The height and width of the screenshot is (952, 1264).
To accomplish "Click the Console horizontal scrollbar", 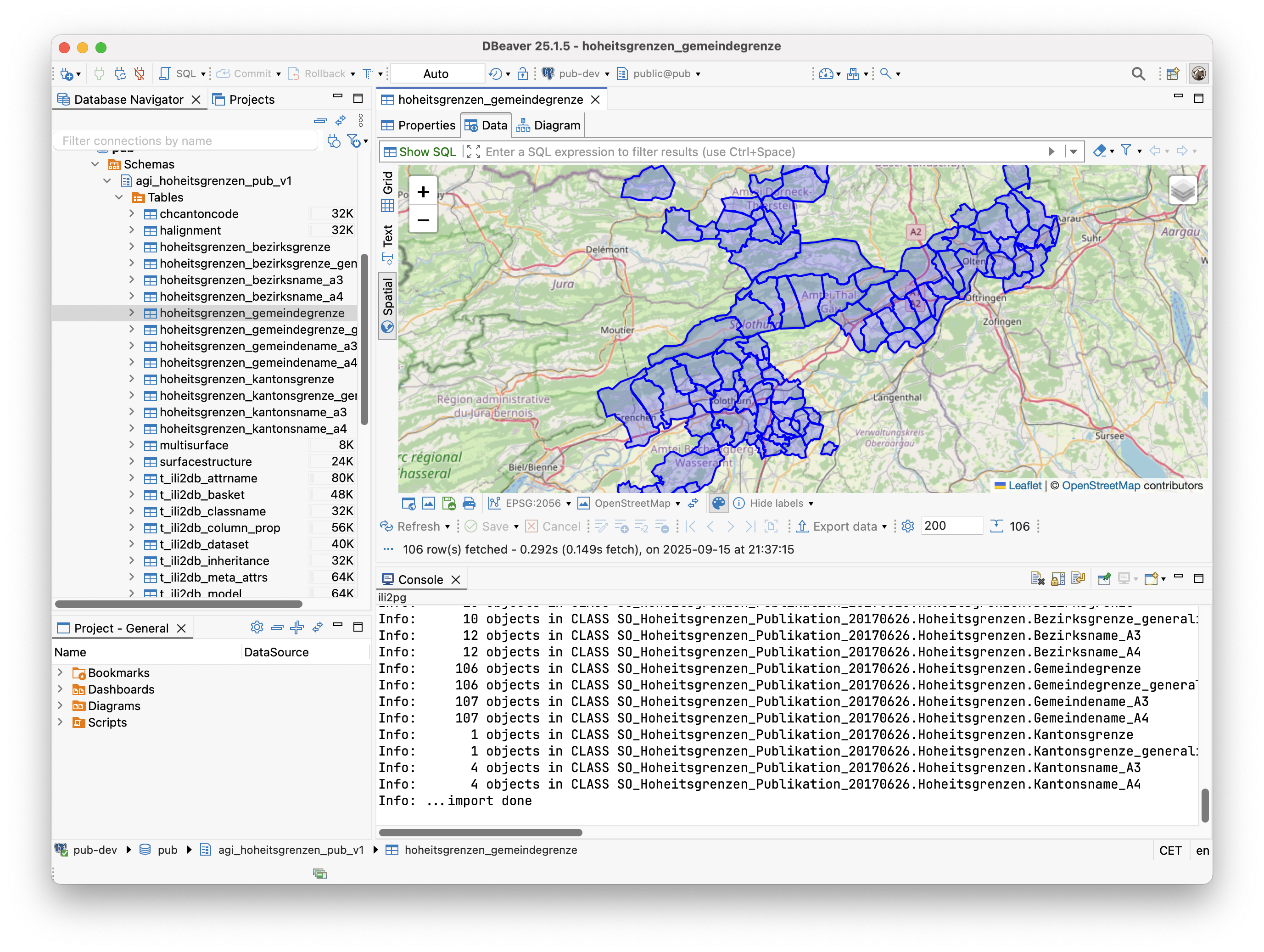I will click(x=480, y=833).
